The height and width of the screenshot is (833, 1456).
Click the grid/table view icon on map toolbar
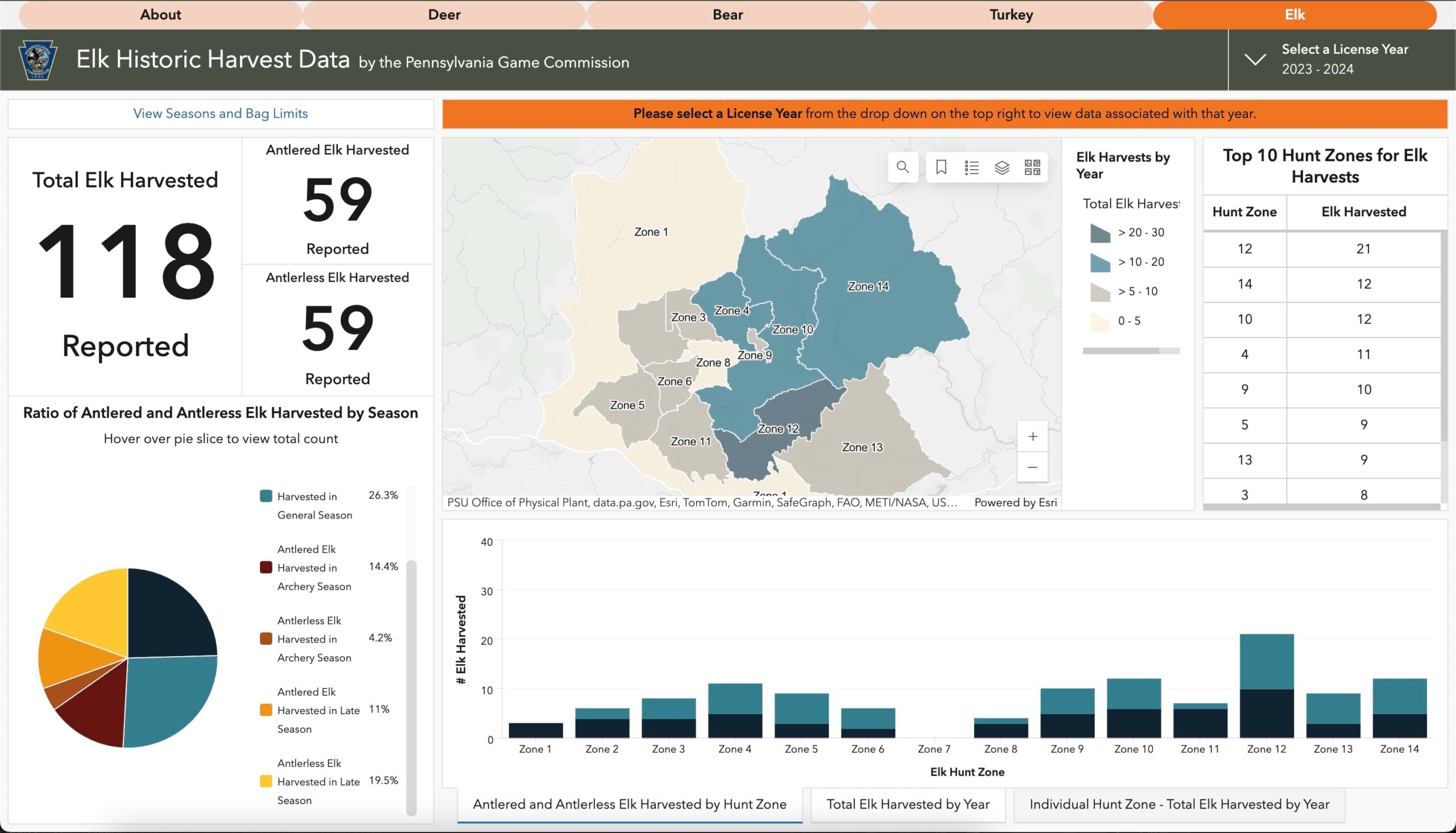pyautogui.click(x=1032, y=168)
